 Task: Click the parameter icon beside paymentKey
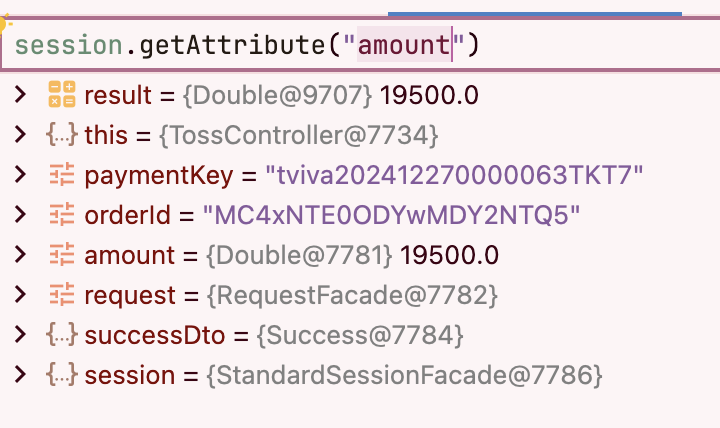click(x=62, y=175)
